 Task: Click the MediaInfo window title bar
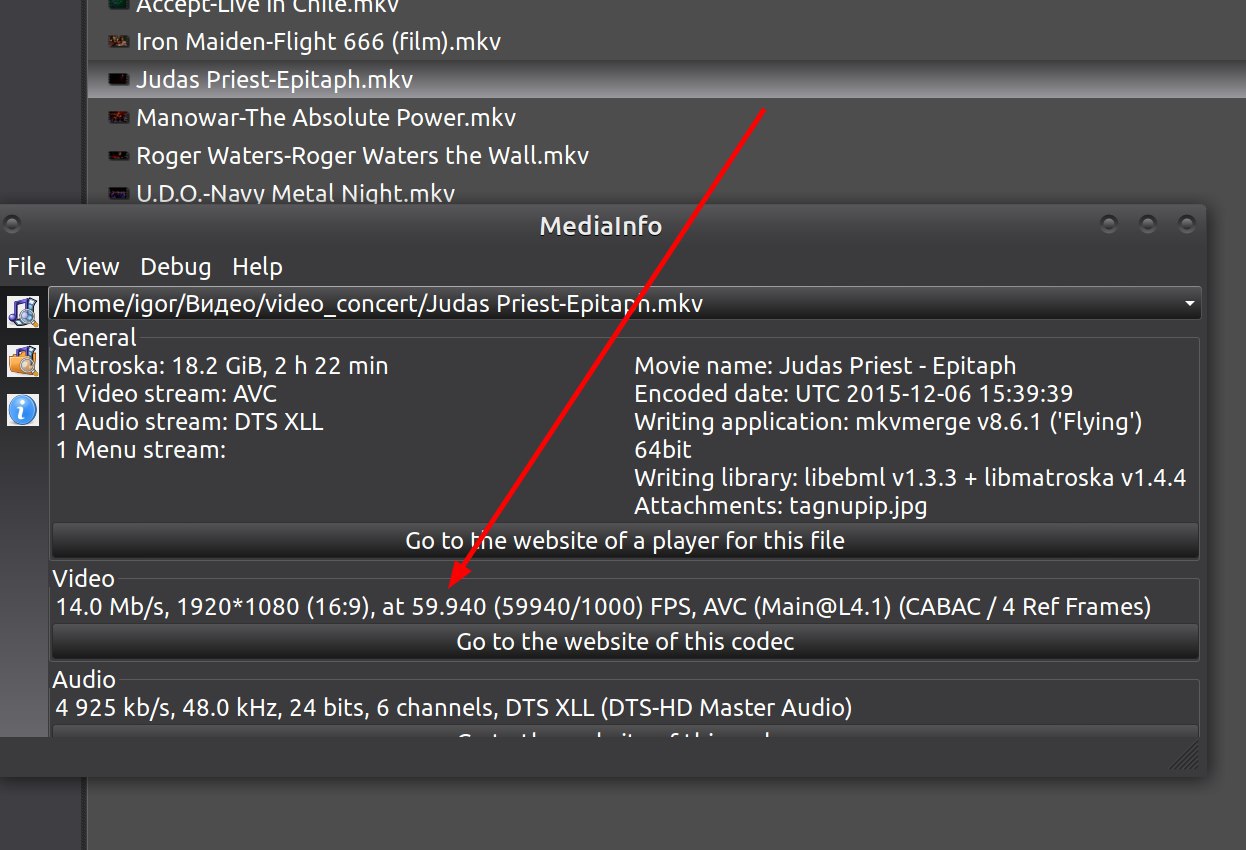point(600,226)
